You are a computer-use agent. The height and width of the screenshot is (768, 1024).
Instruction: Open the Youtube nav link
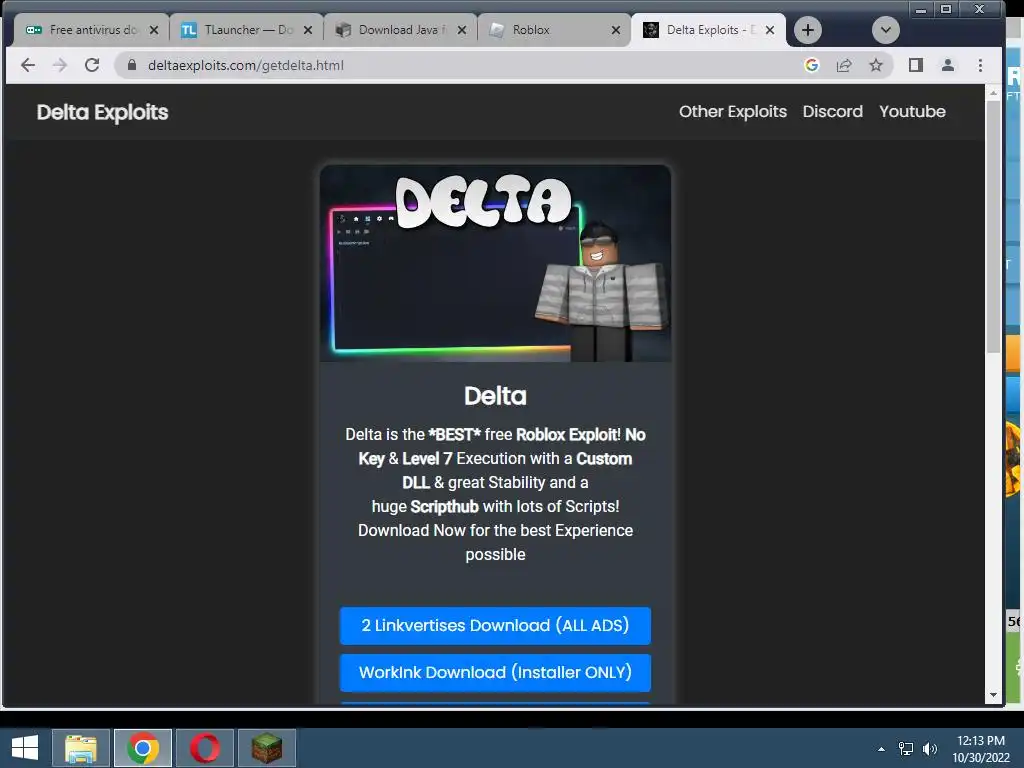pos(912,112)
